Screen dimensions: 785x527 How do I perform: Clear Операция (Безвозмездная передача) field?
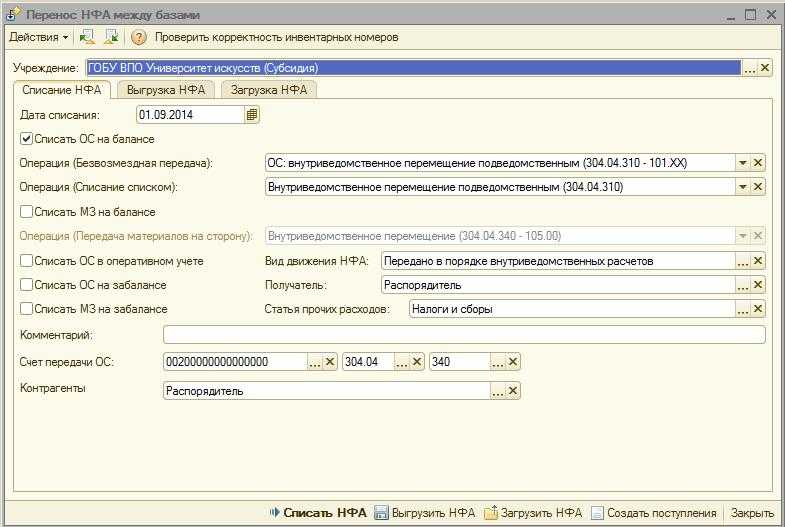(757, 163)
